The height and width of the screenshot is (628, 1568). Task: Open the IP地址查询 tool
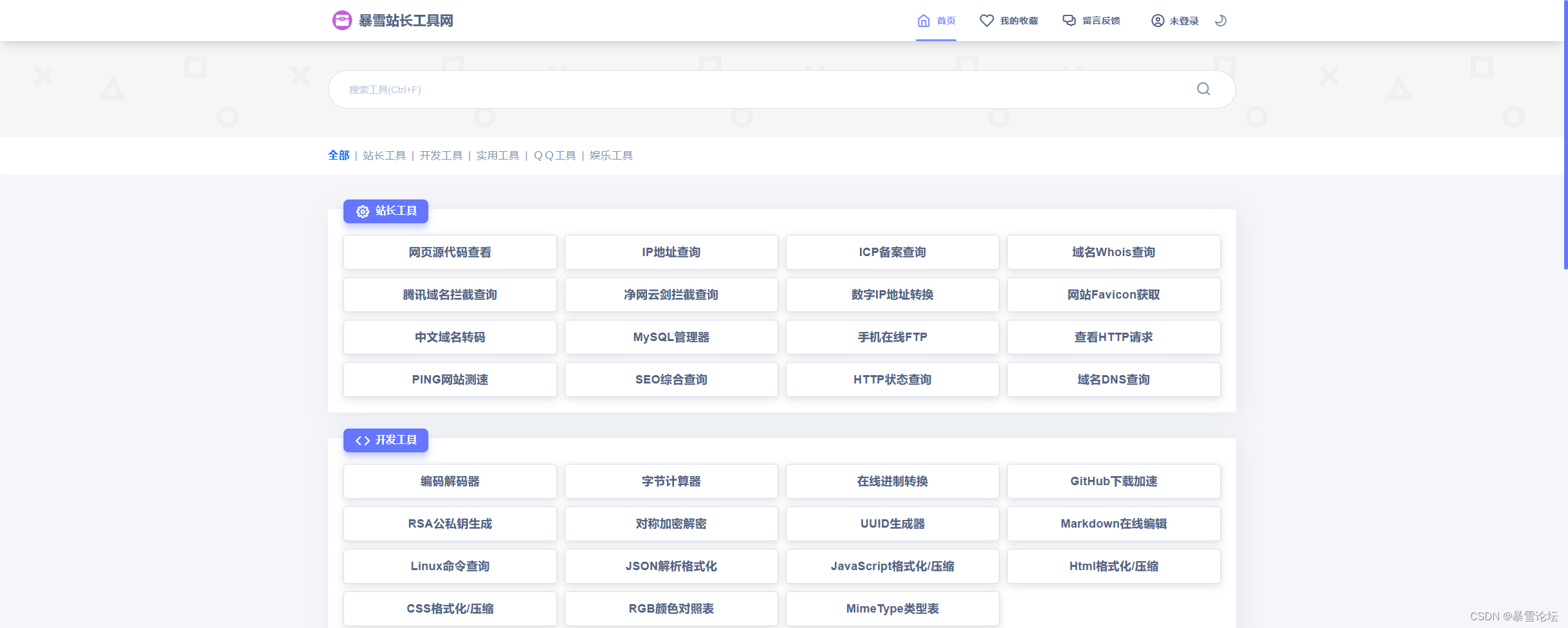[671, 252]
